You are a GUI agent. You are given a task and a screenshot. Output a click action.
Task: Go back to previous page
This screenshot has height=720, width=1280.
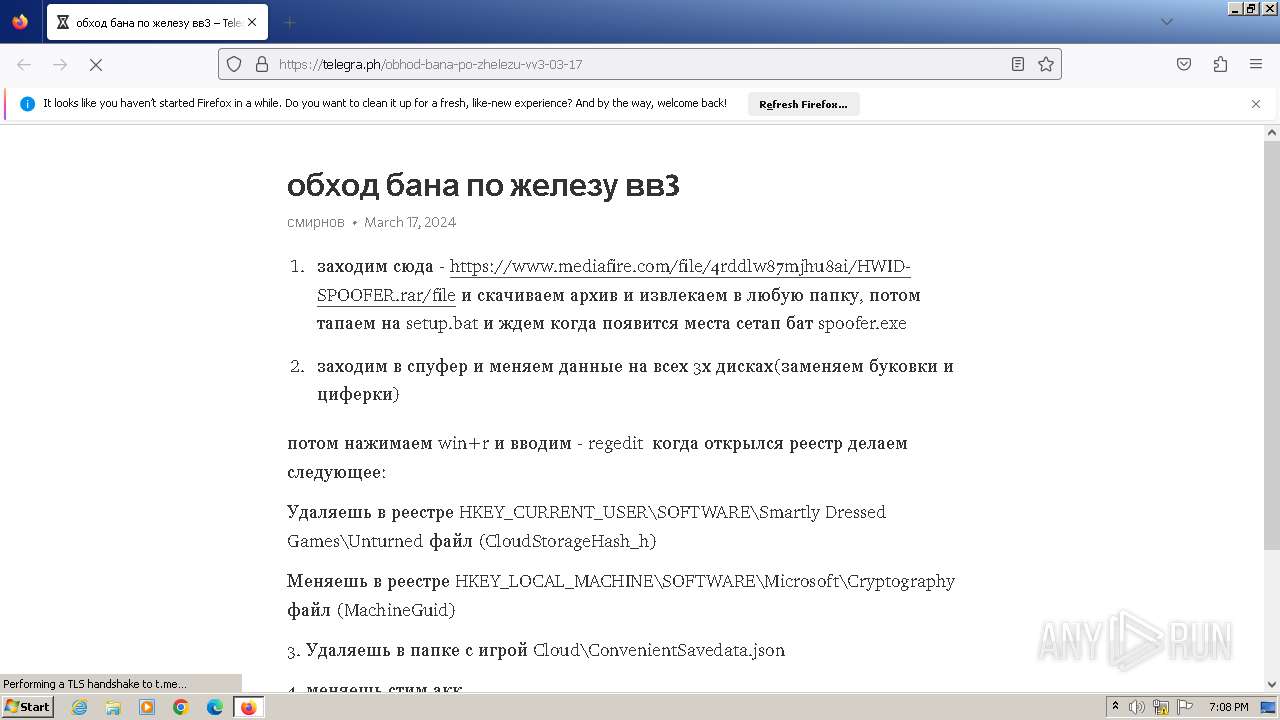click(x=24, y=64)
